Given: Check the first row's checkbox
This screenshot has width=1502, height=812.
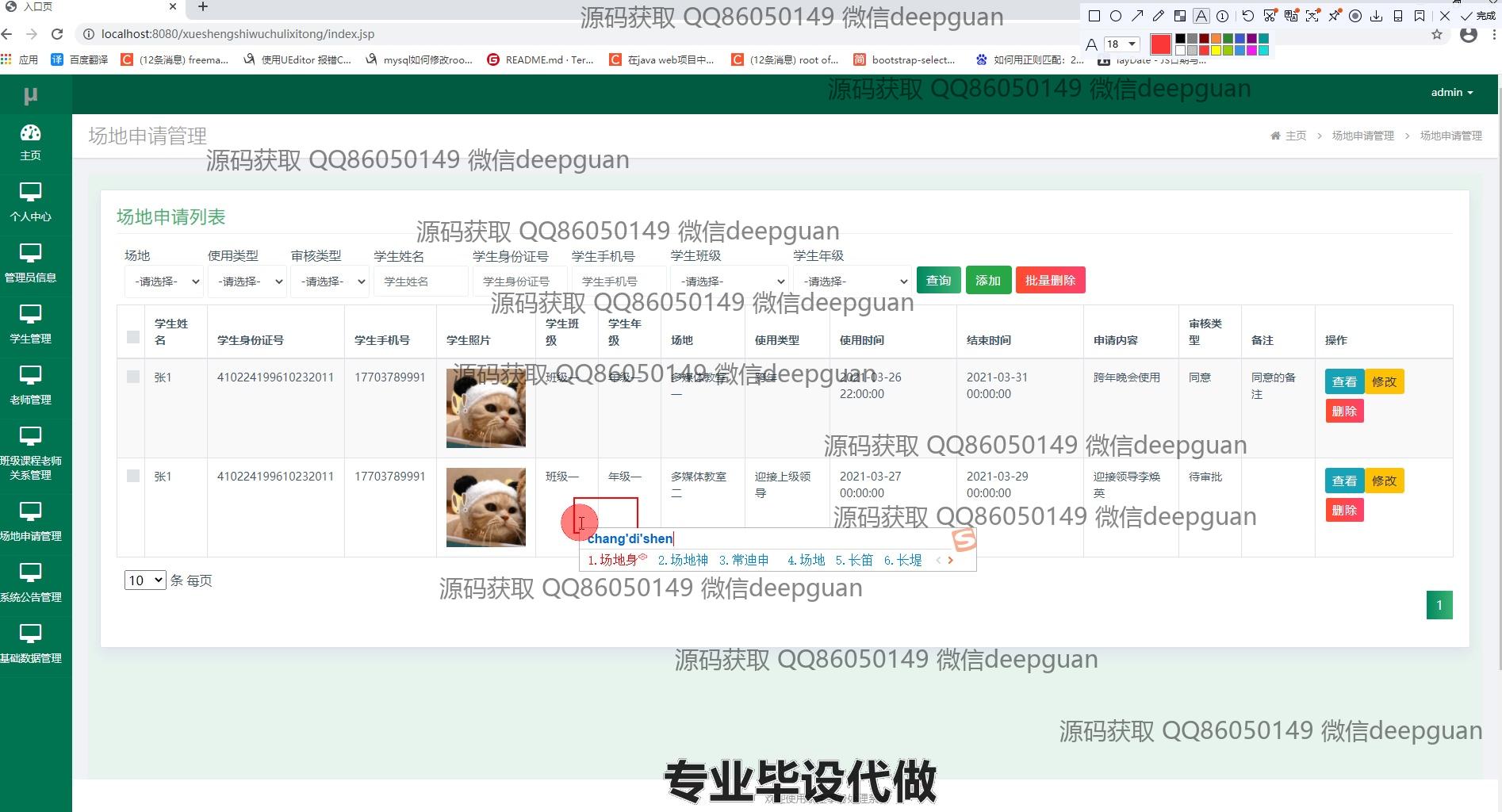Looking at the screenshot, I should click(133, 377).
